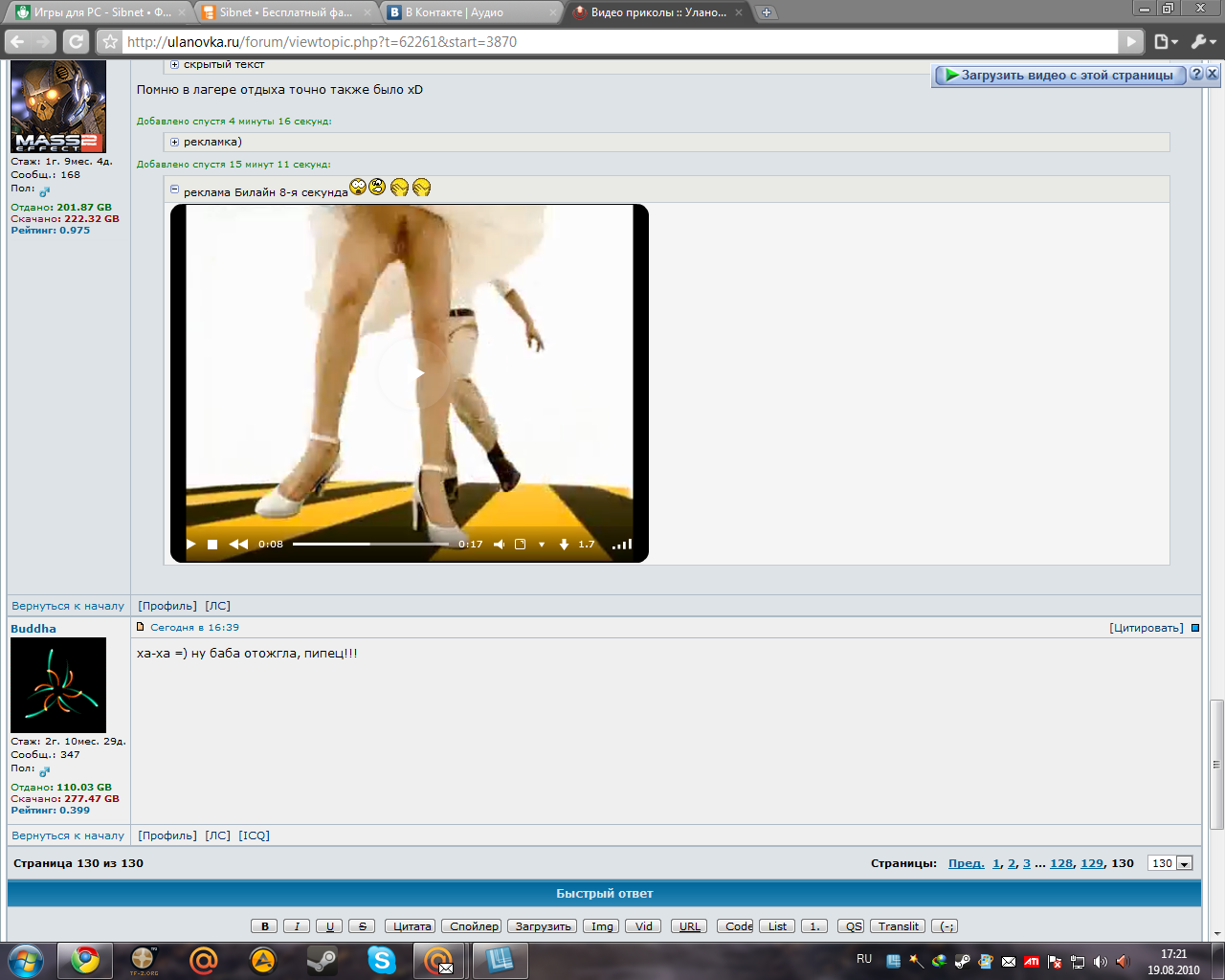Viewport: 1225px width, 980px height.
Task: Switch to the 'Игры для PC - Sibnet' tab
Action: pos(96,12)
